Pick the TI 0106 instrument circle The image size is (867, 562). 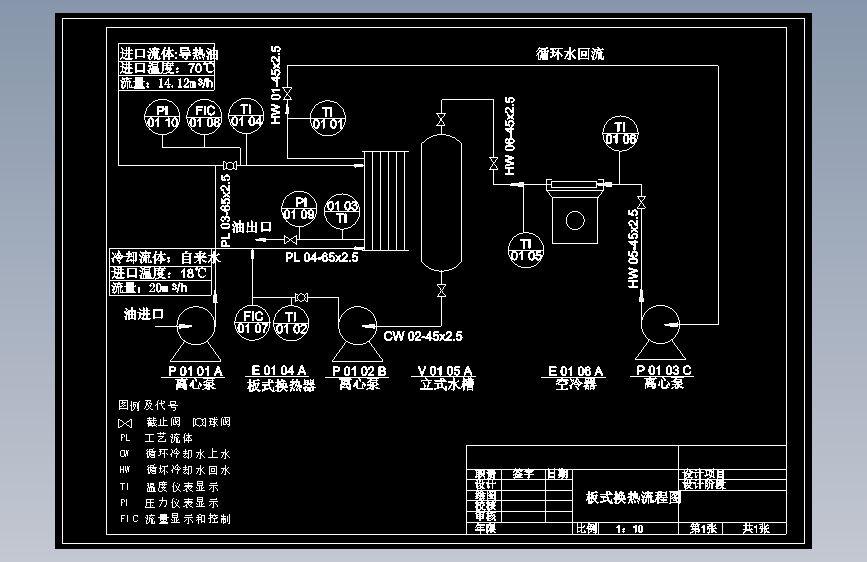click(x=620, y=133)
